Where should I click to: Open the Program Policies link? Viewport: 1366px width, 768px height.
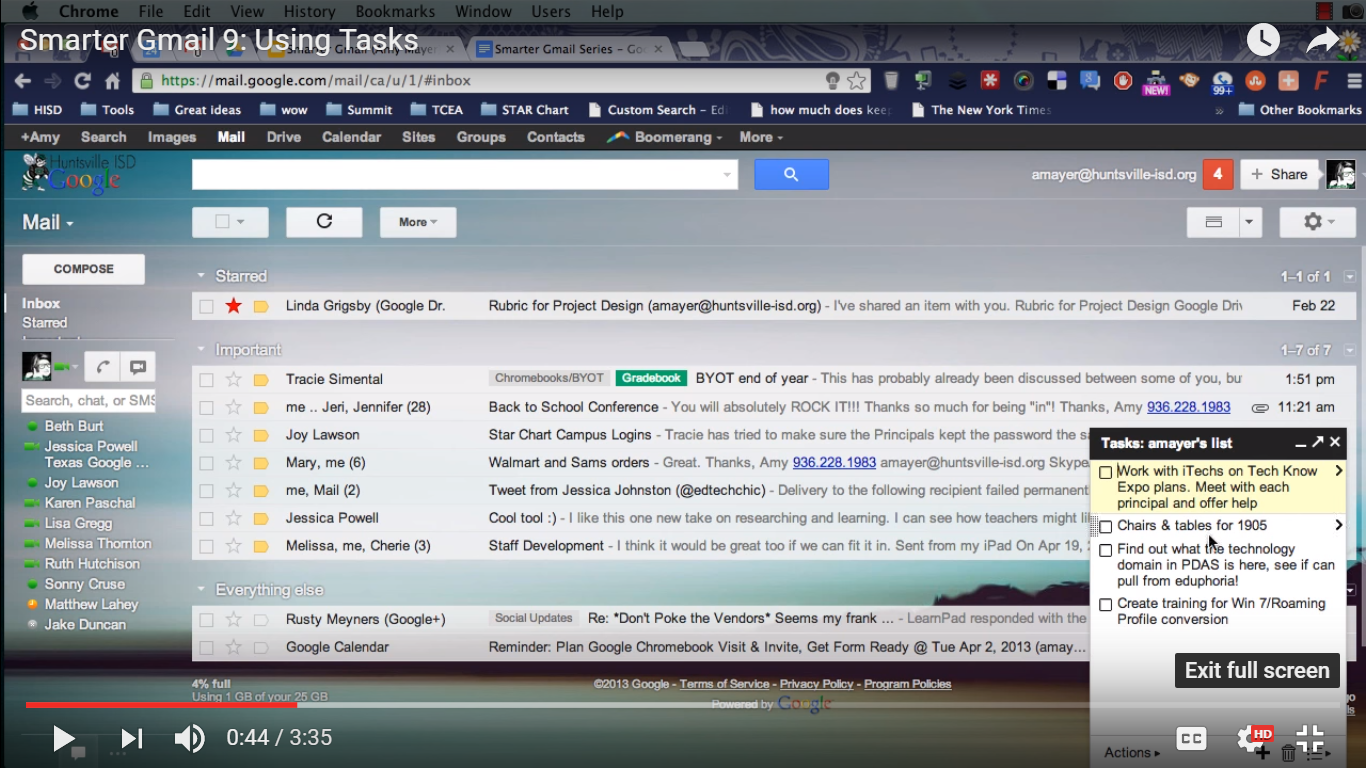point(908,684)
